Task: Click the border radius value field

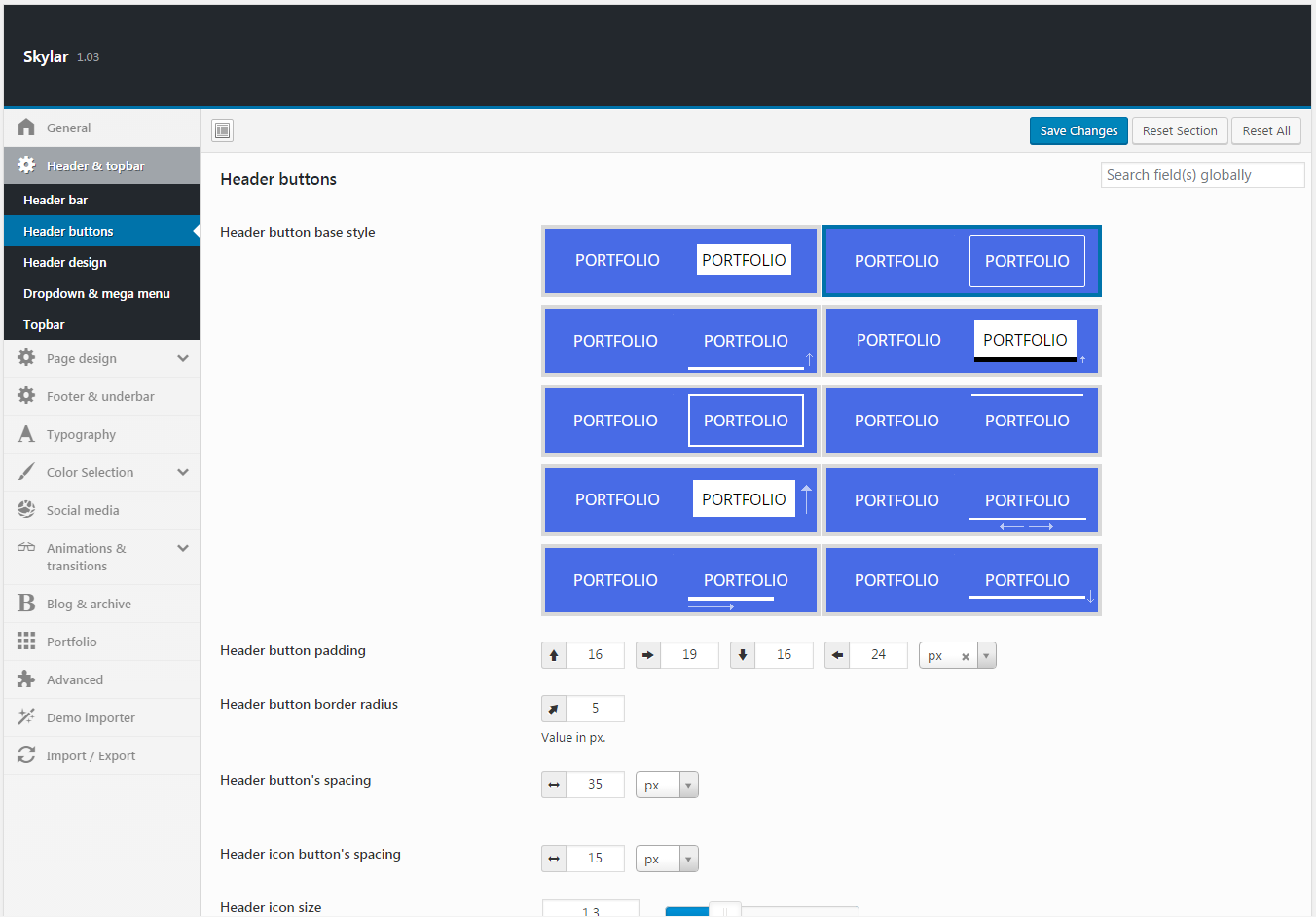Action: point(595,709)
